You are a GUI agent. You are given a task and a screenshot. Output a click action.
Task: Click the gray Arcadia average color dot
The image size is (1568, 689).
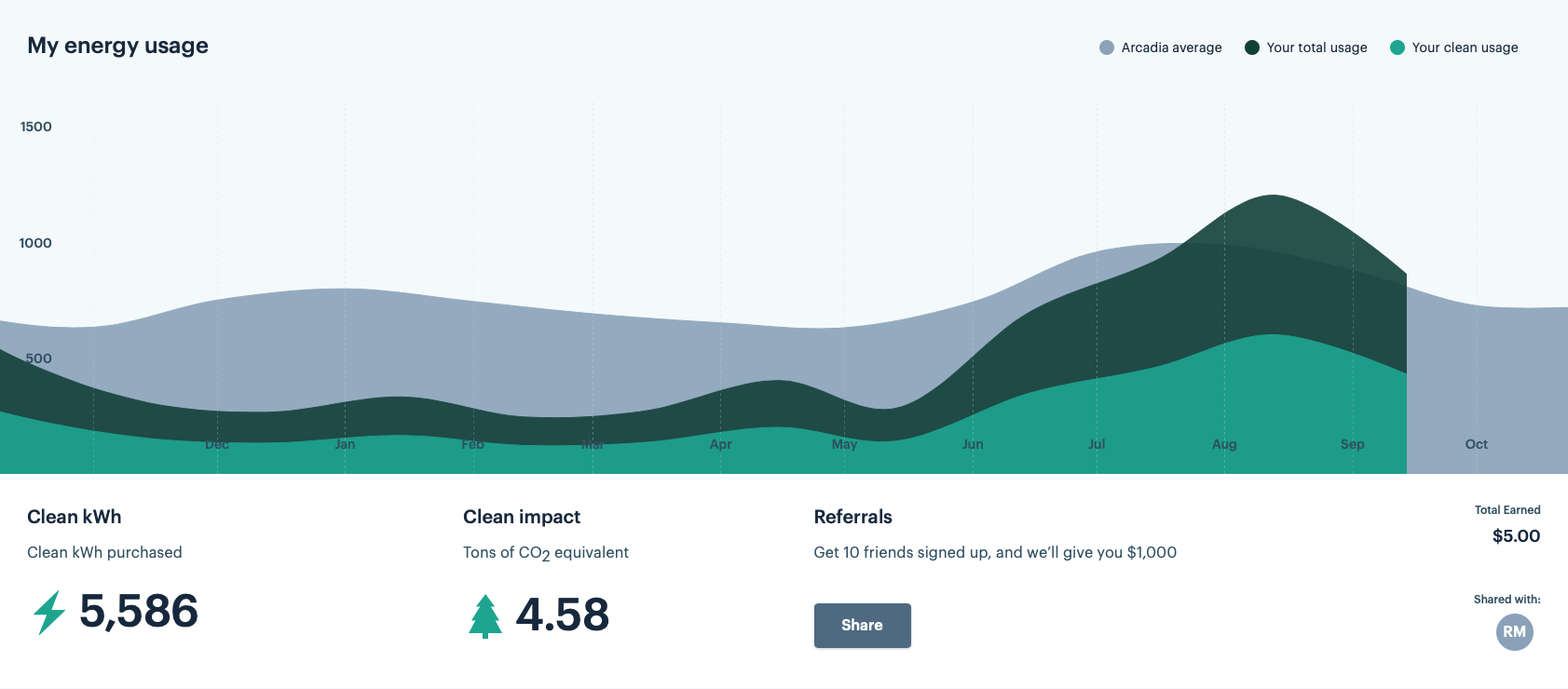1107,47
